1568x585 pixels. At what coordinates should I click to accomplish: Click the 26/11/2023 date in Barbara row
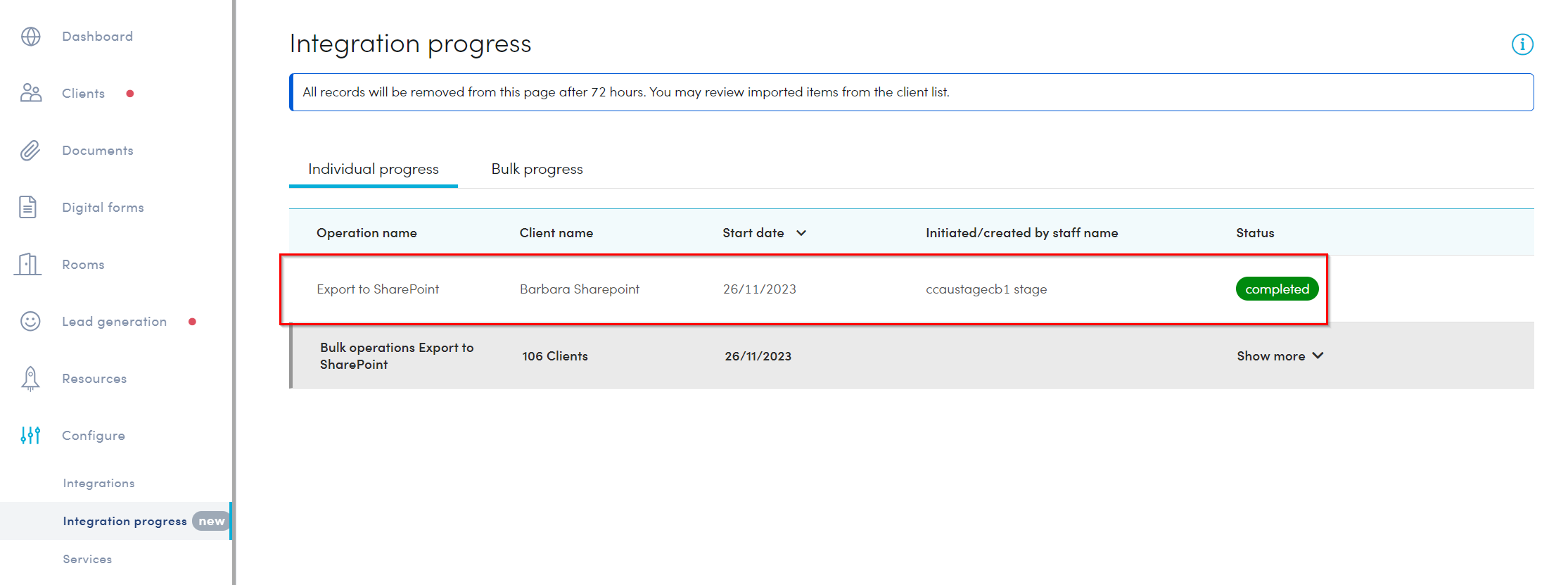pyautogui.click(x=759, y=289)
